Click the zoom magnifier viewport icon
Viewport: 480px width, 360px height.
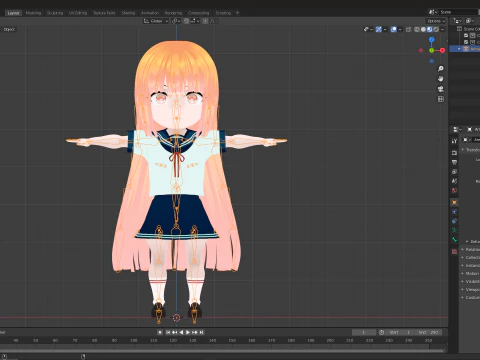click(441, 69)
